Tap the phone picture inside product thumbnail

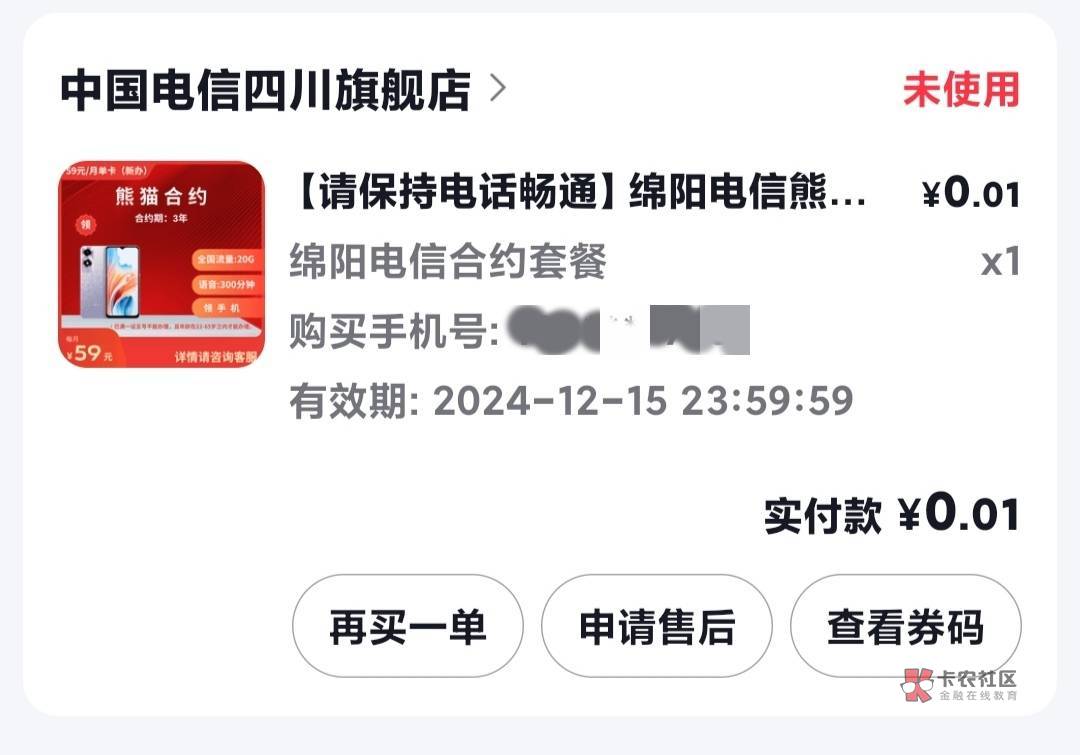(110, 282)
